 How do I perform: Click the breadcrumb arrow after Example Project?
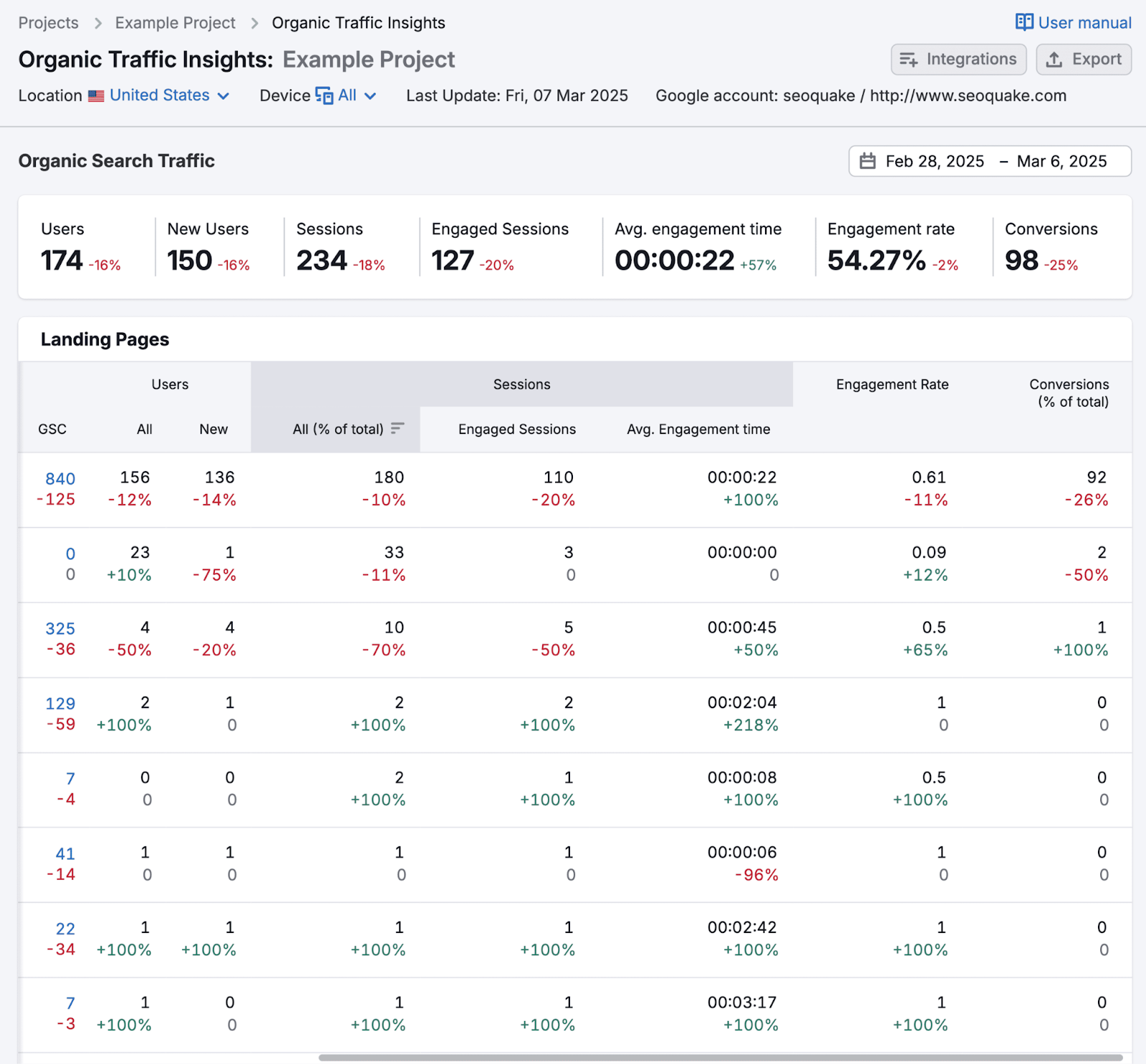point(254,23)
